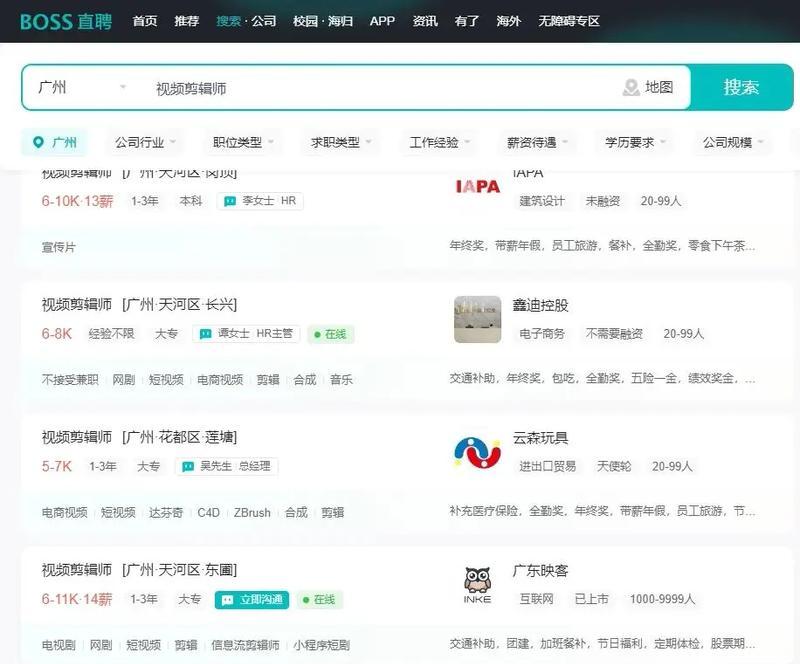Click the 音乐 skill tag
Viewport: 800px width, 664px height.
coord(341,380)
